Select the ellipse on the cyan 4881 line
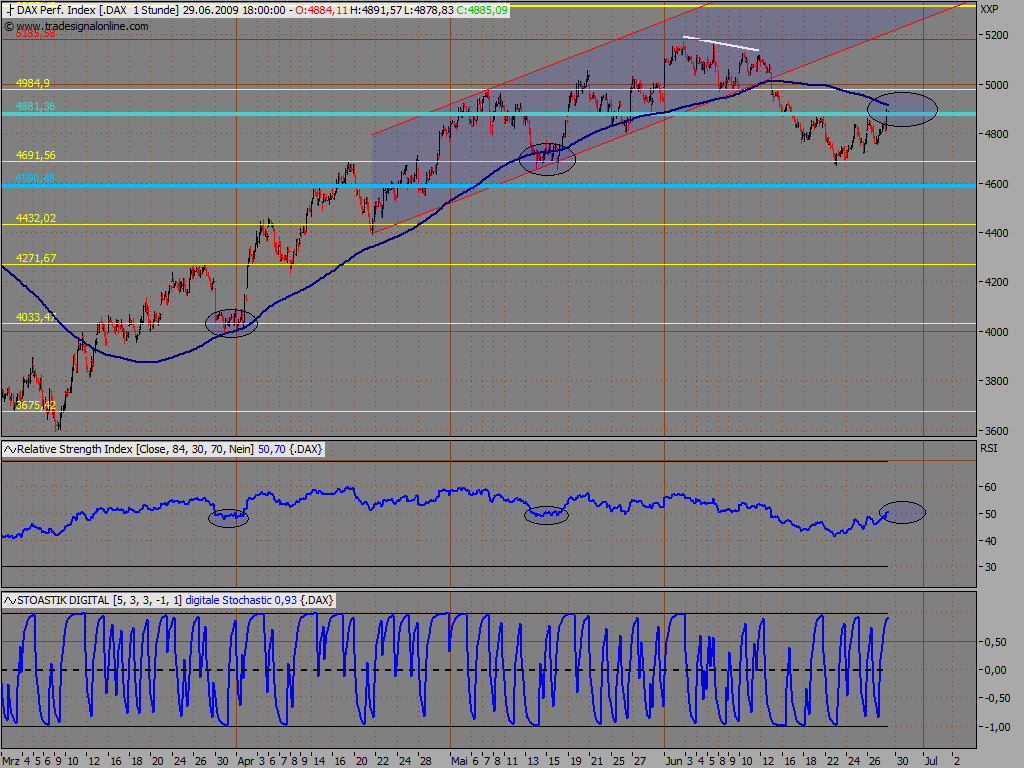The image size is (1024, 768). pos(903,109)
